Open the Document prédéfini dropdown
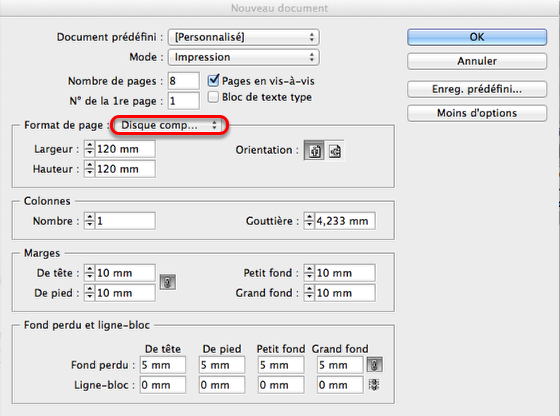The image size is (560, 416). (x=244, y=37)
